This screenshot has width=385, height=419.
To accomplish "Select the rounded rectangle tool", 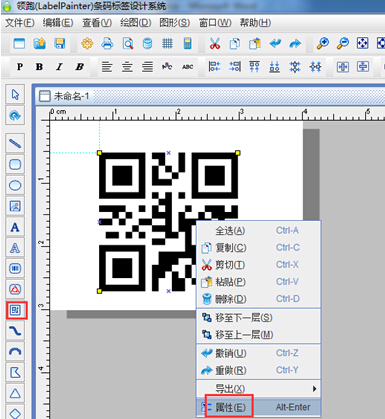I will pos(15,164).
